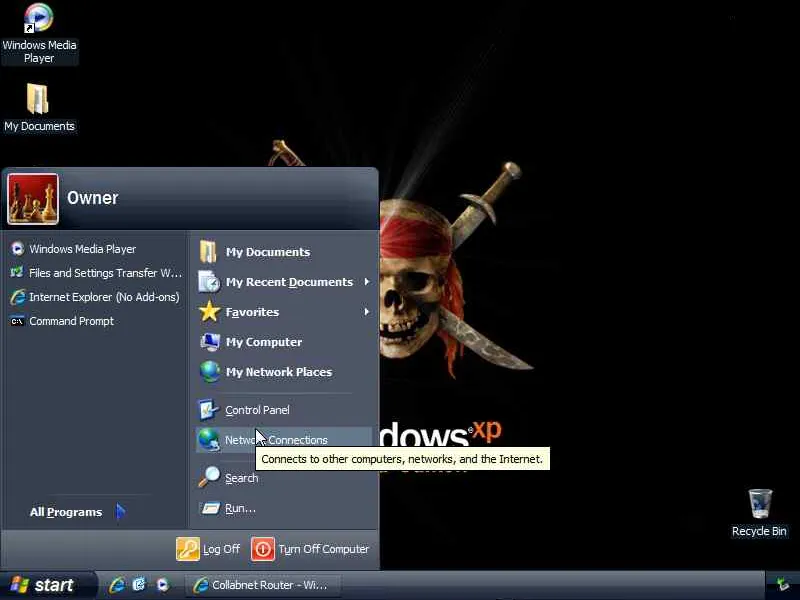Click the My Recent Documents icon
The height and width of the screenshot is (600, 800).
click(x=209, y=282)
